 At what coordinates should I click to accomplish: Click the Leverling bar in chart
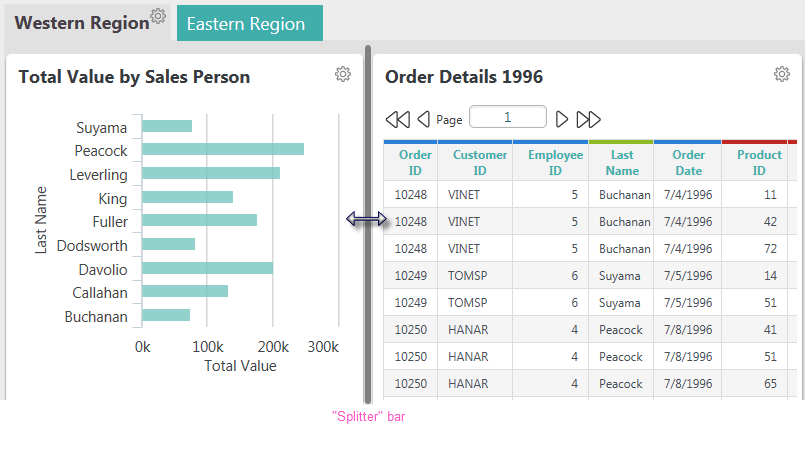pyautogui.click(x=211, y=173)
